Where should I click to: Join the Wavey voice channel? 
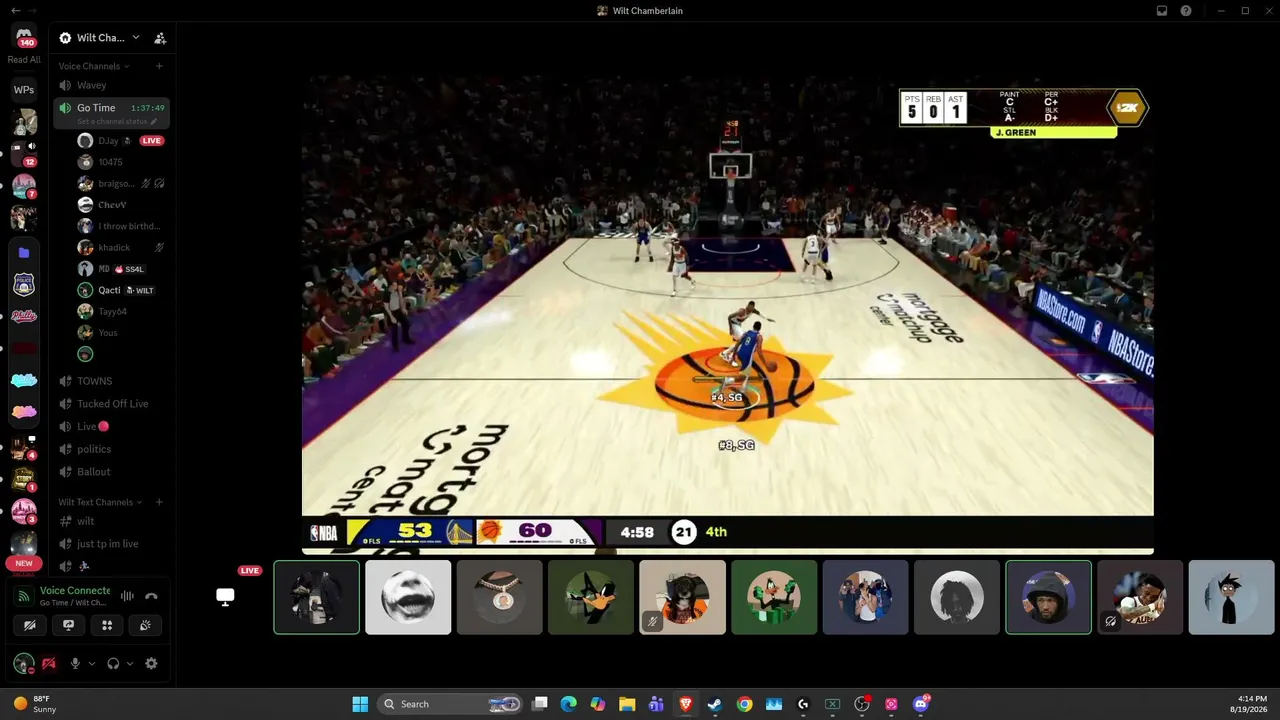coord(111,86)
